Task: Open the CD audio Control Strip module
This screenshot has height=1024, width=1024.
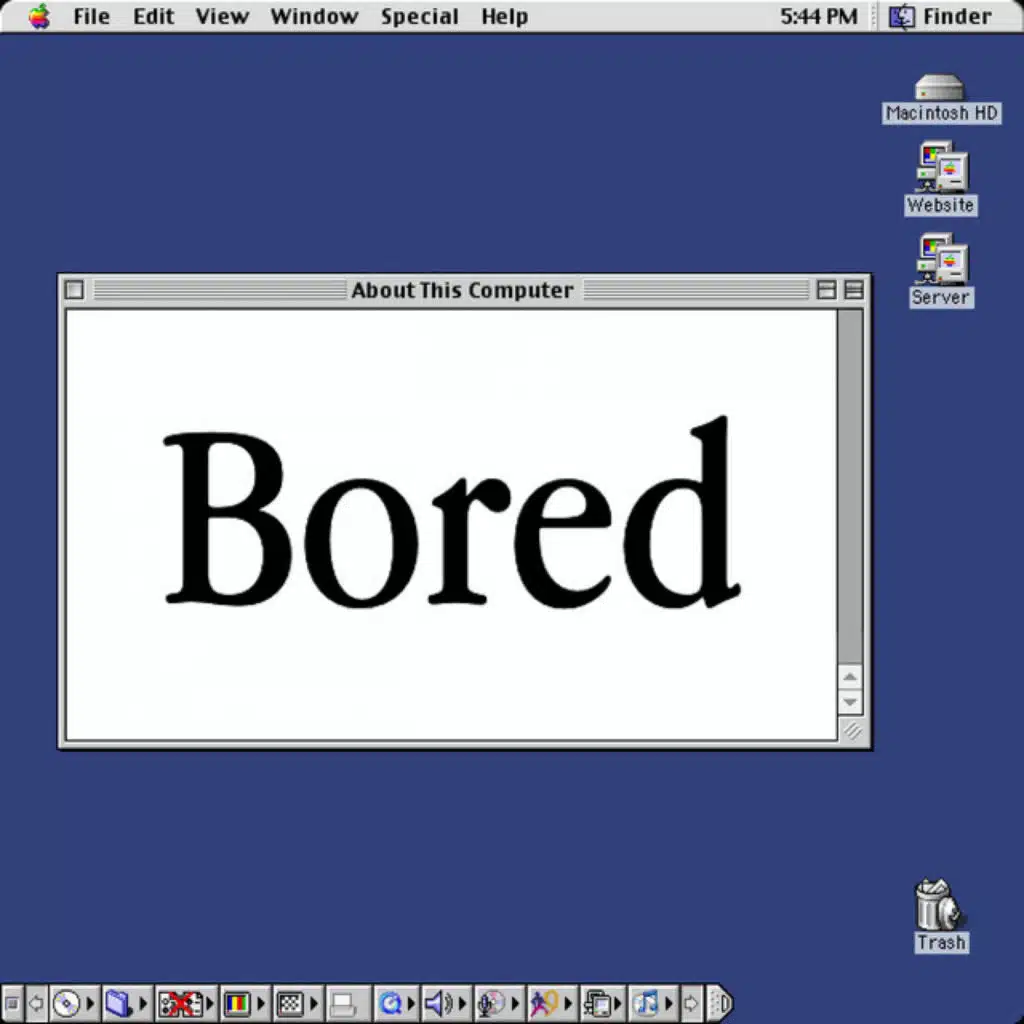Action: 66,1003
